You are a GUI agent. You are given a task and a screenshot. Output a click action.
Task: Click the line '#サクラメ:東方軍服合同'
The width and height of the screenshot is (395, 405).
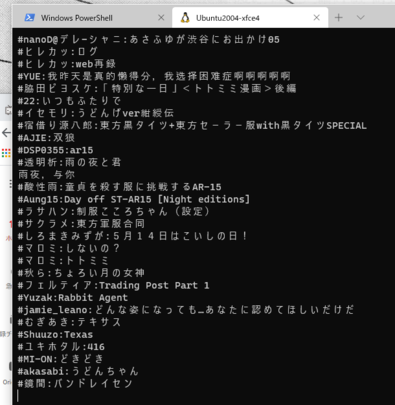81,224
